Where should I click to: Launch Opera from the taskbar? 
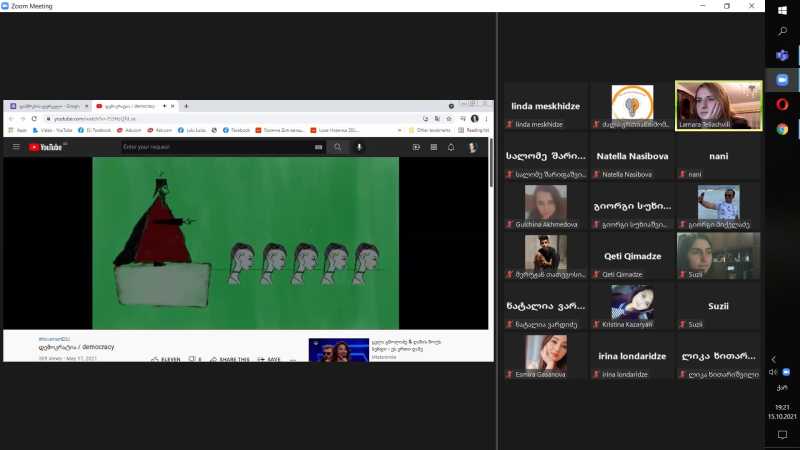(x=782, y=104)
